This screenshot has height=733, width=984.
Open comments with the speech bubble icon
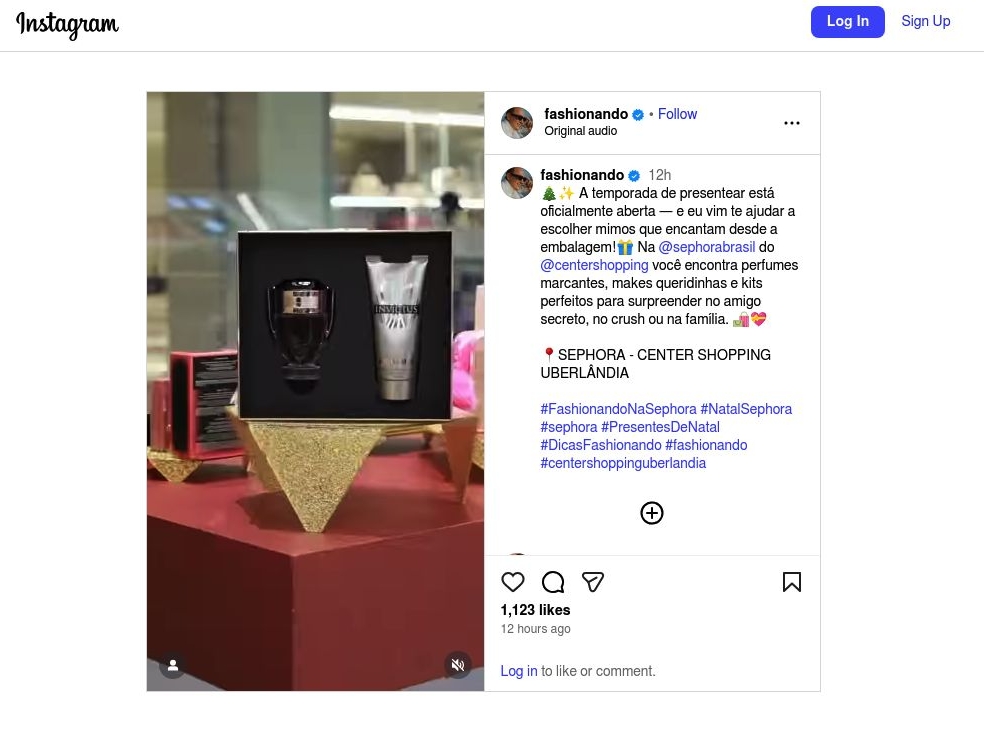553,582
